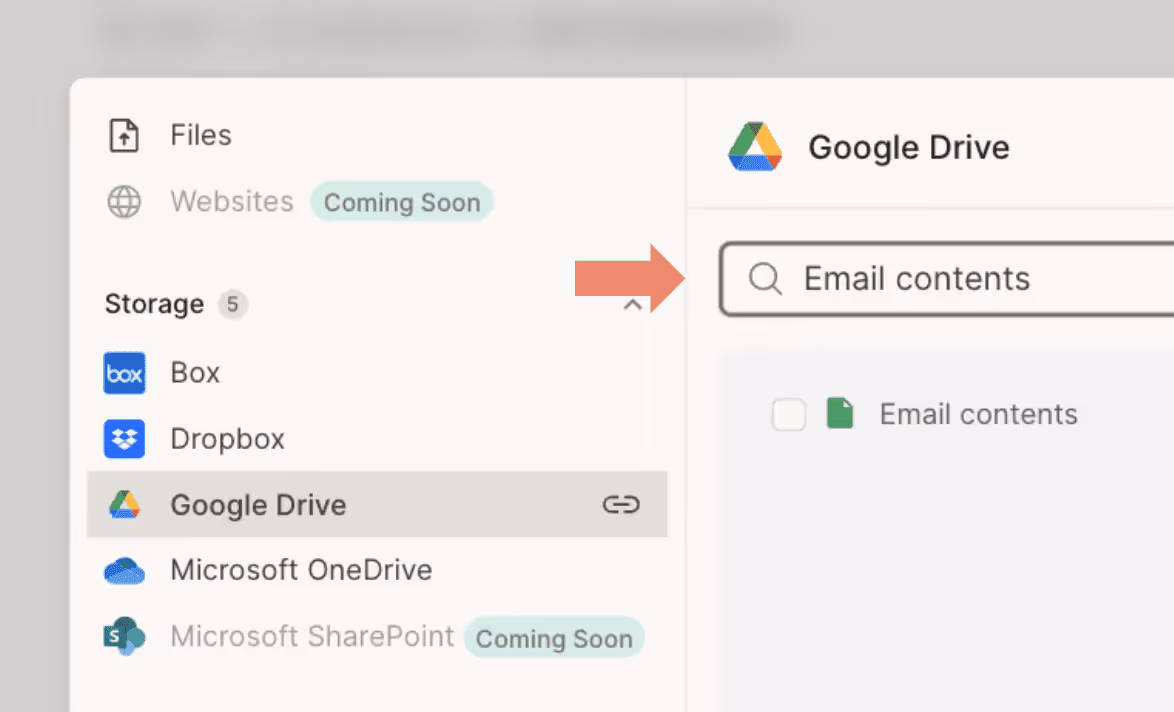Click the Google Drive link icon

pyautogui.click(x=621, y=505)
